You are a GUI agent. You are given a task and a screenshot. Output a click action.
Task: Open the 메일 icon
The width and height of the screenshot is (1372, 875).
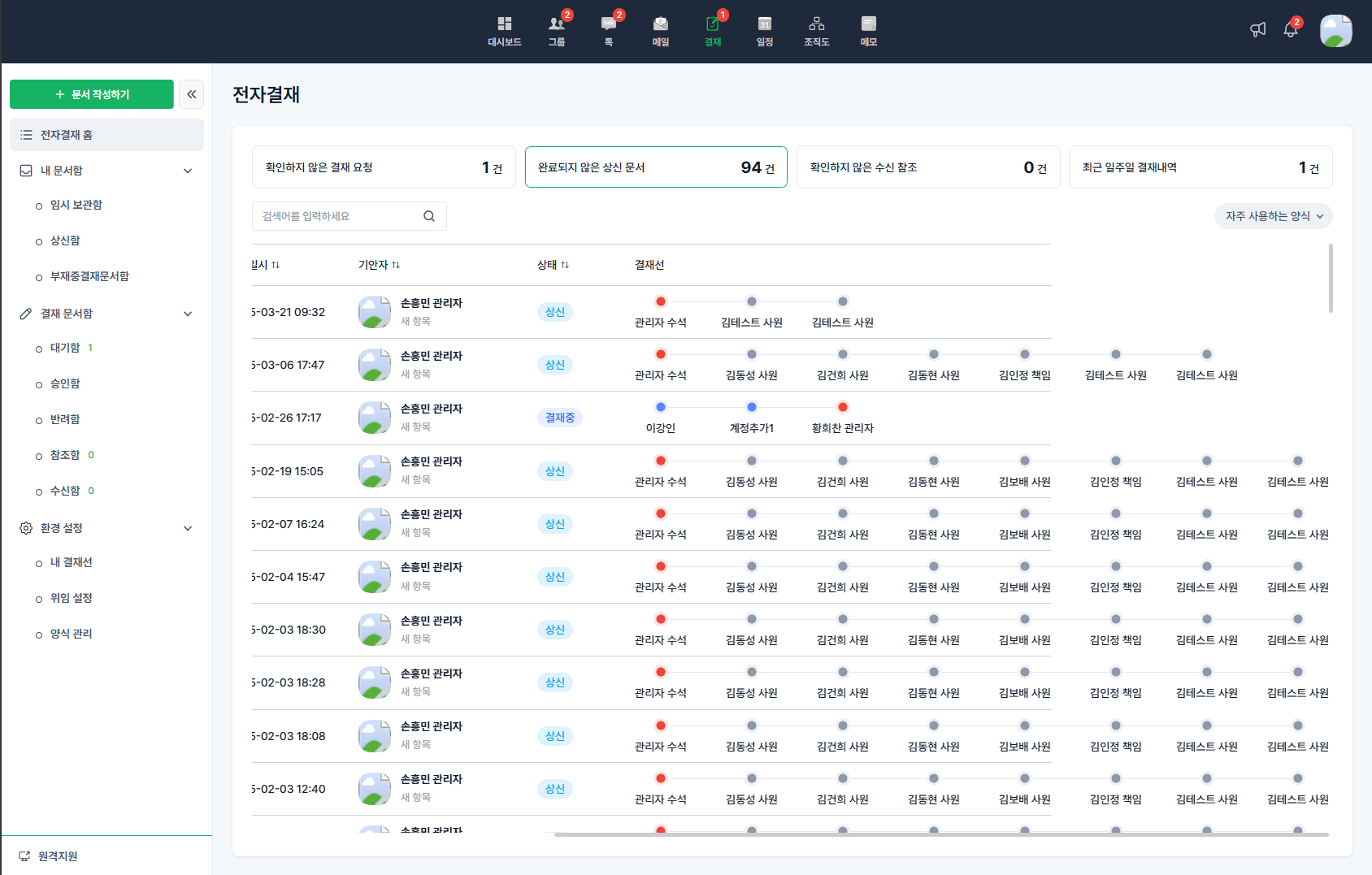point(660,31)
